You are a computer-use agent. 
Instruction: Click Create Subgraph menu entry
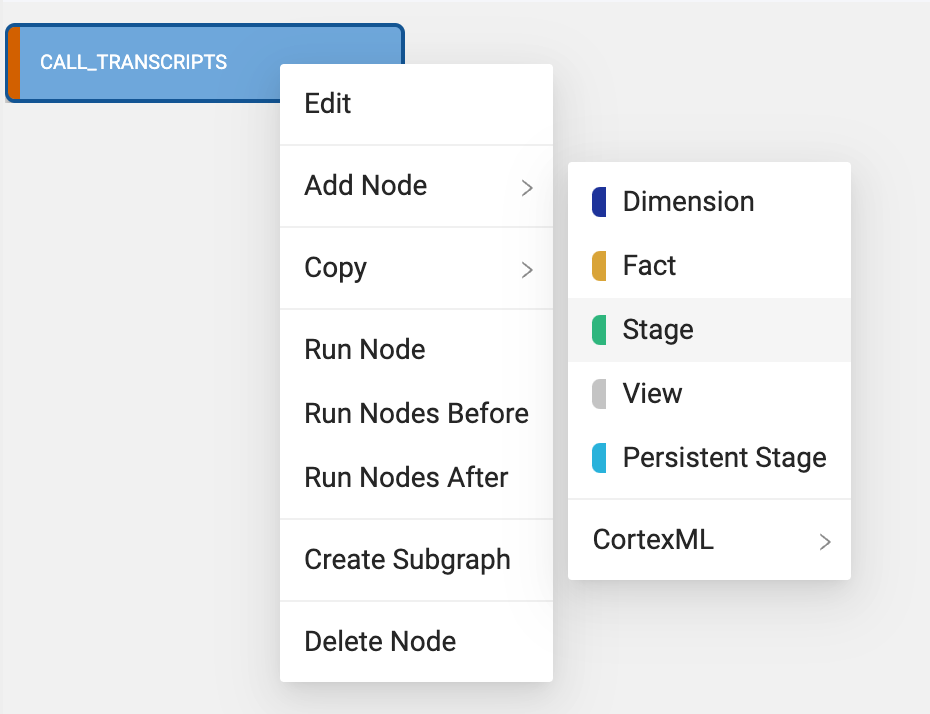click(407, 560)
